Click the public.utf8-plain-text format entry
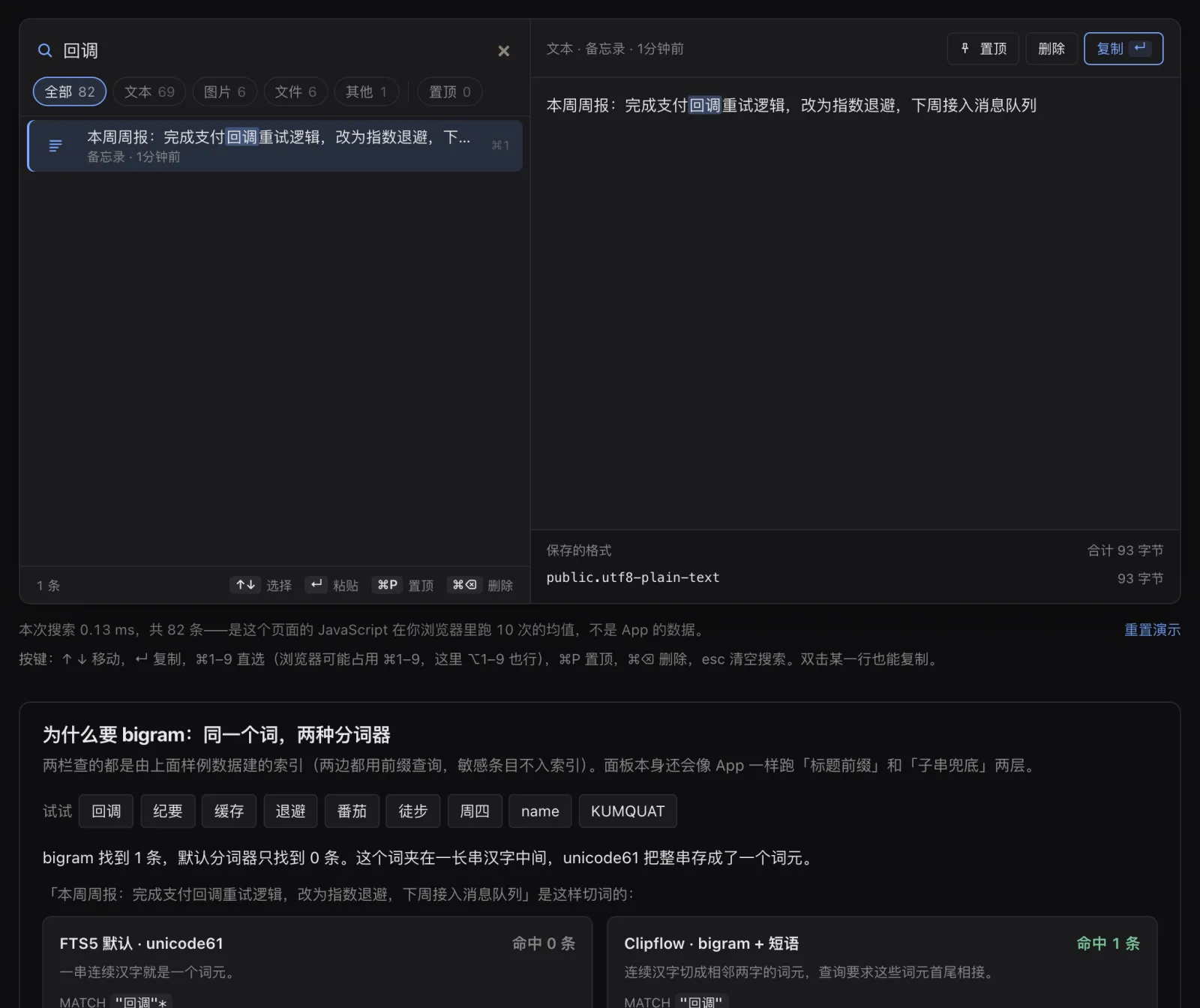This screenshot has width=1200, height=1008. (x=633, y=577)
